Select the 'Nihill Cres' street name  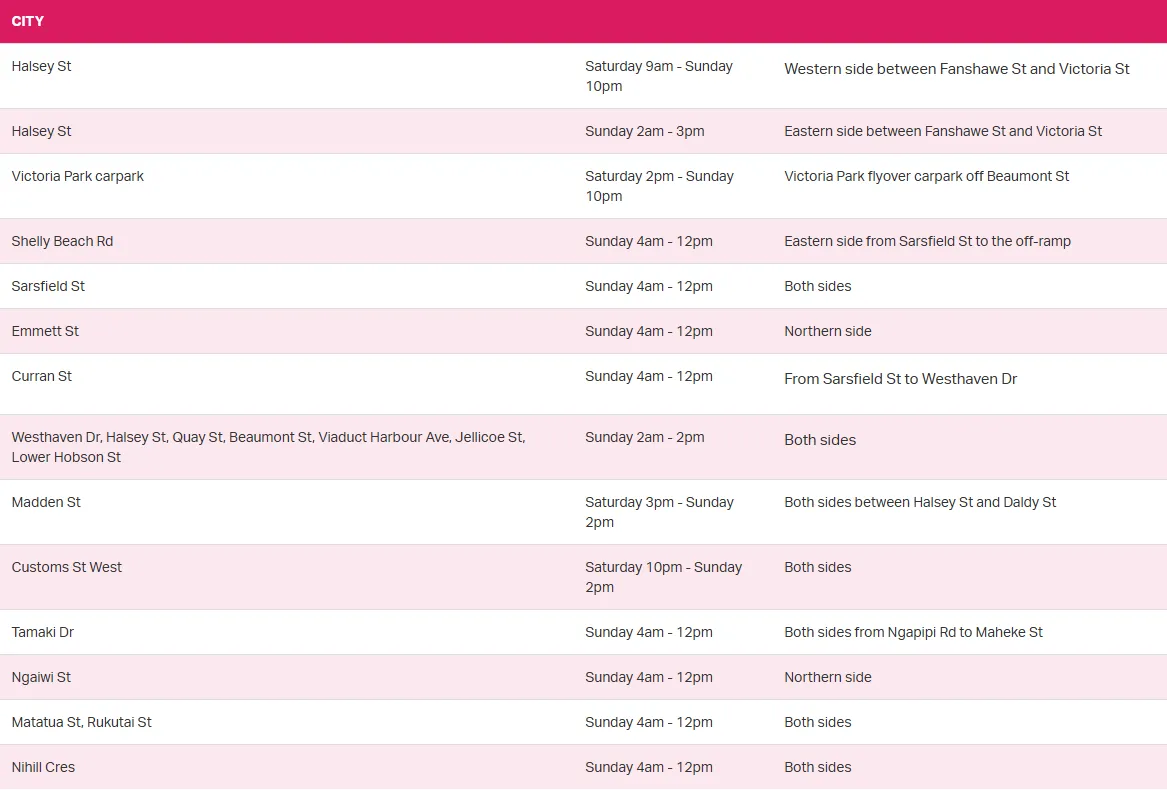pyautogui.click(x=43, y=767)
